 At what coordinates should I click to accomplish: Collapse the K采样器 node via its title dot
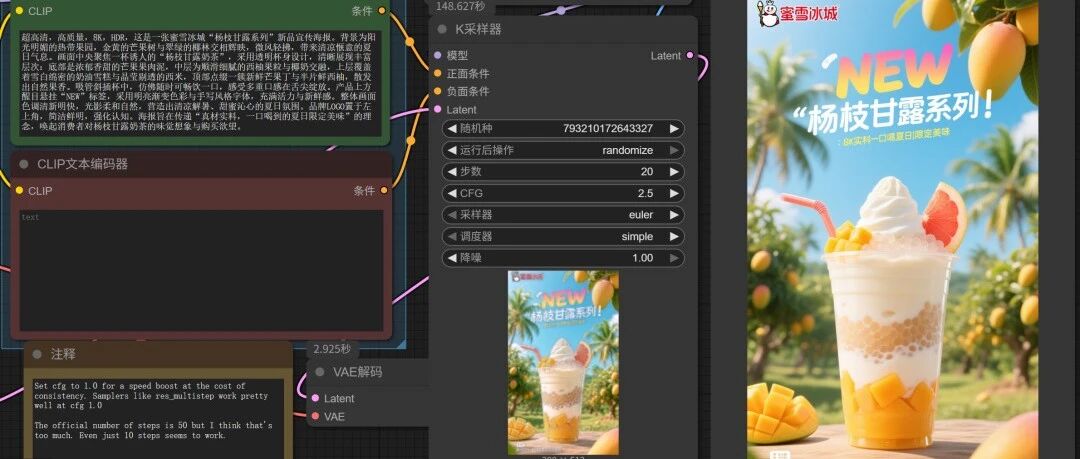coord(442,29)
